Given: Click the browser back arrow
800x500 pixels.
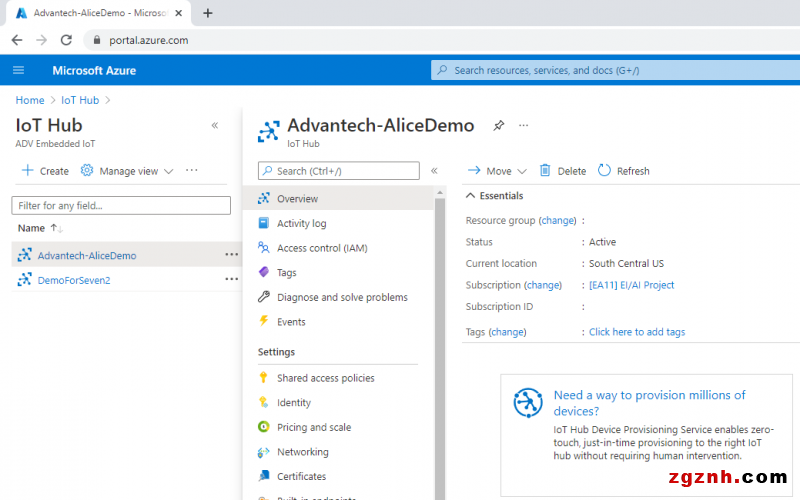Looking at the screenshot, I should [x=17, y=40].
